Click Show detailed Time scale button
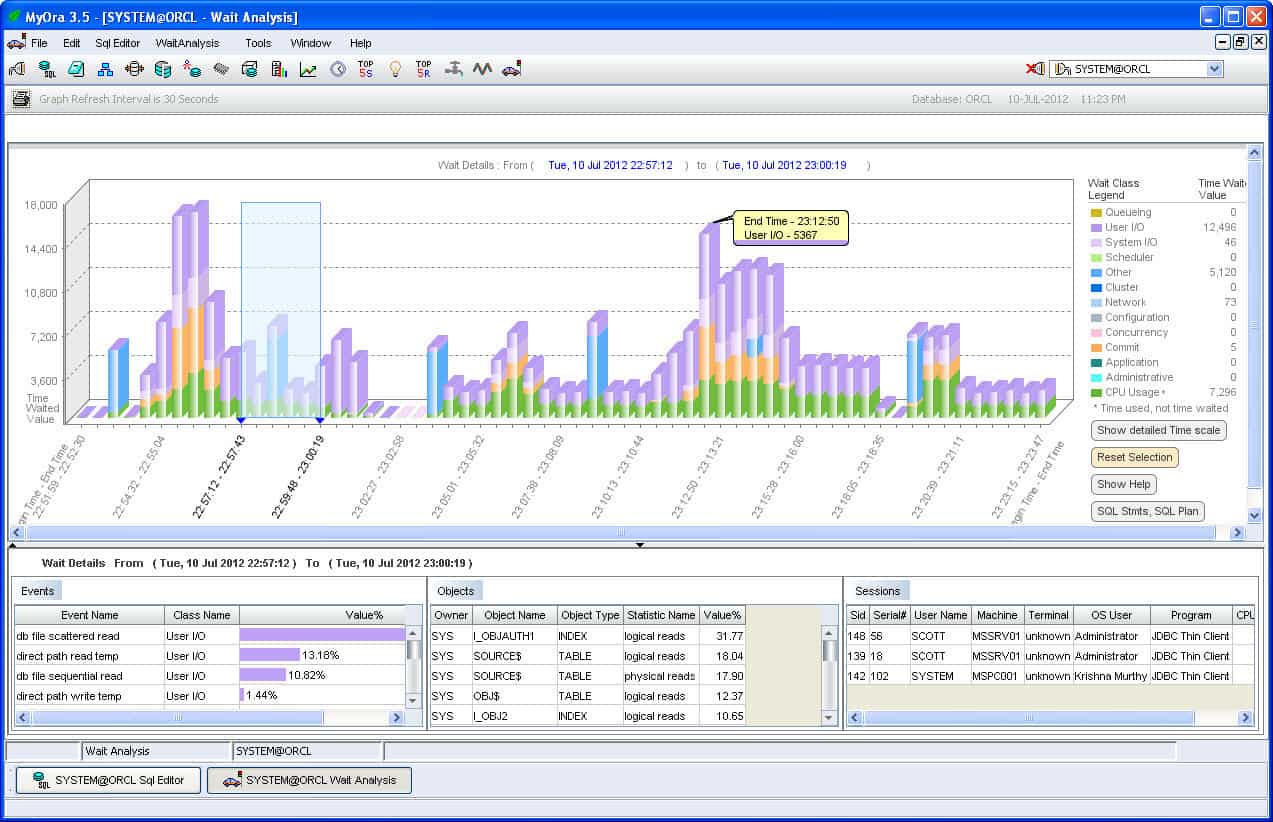1273x822 pixels. pyautogui.click(x=1158, y=430)
